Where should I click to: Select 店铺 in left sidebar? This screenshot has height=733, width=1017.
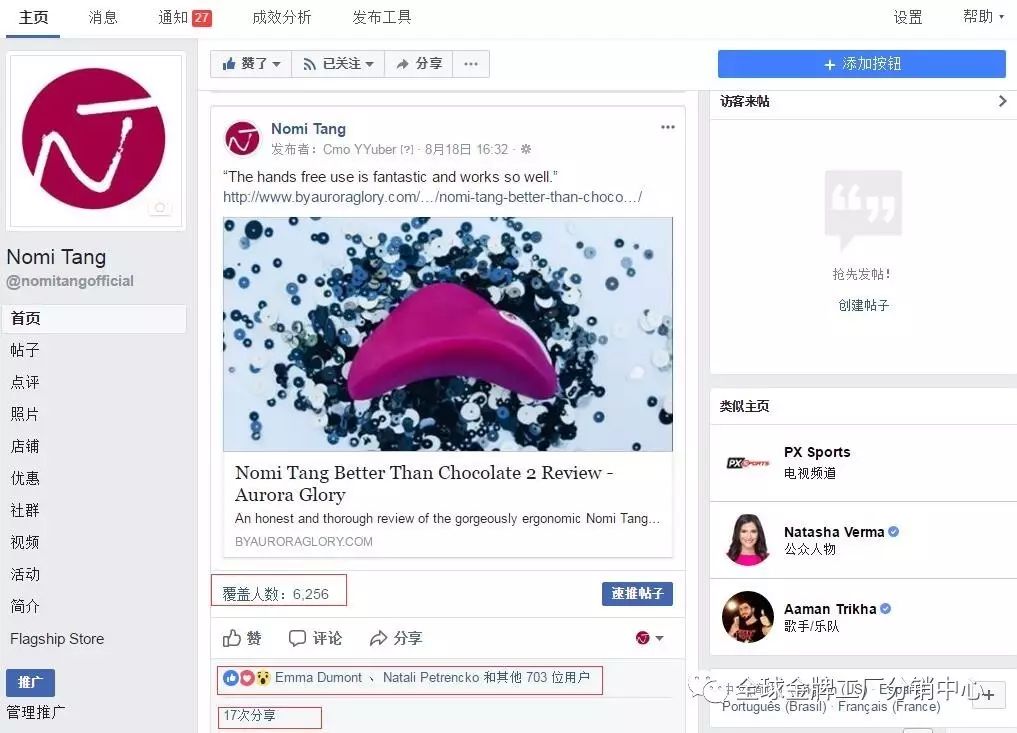click(x=25, y=446)
